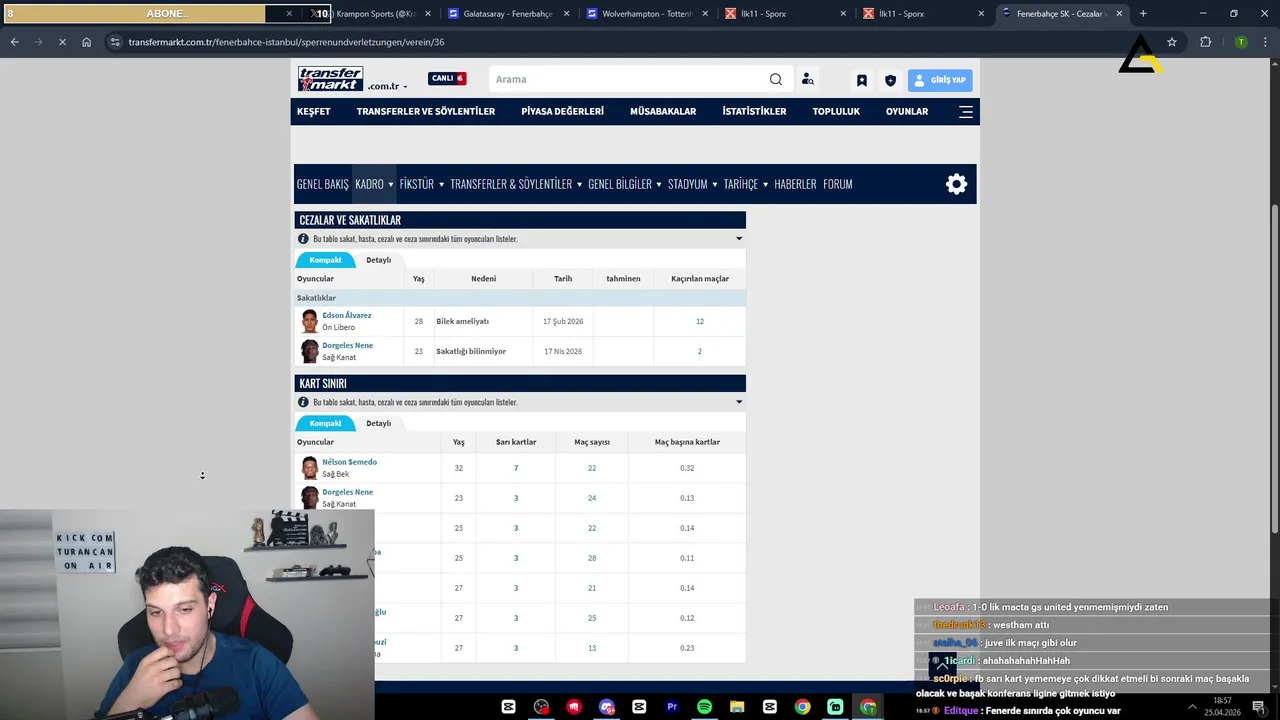1280x720 pixels.
Task: Click the browser address bar URL
Action: click(x=286, y=42)
